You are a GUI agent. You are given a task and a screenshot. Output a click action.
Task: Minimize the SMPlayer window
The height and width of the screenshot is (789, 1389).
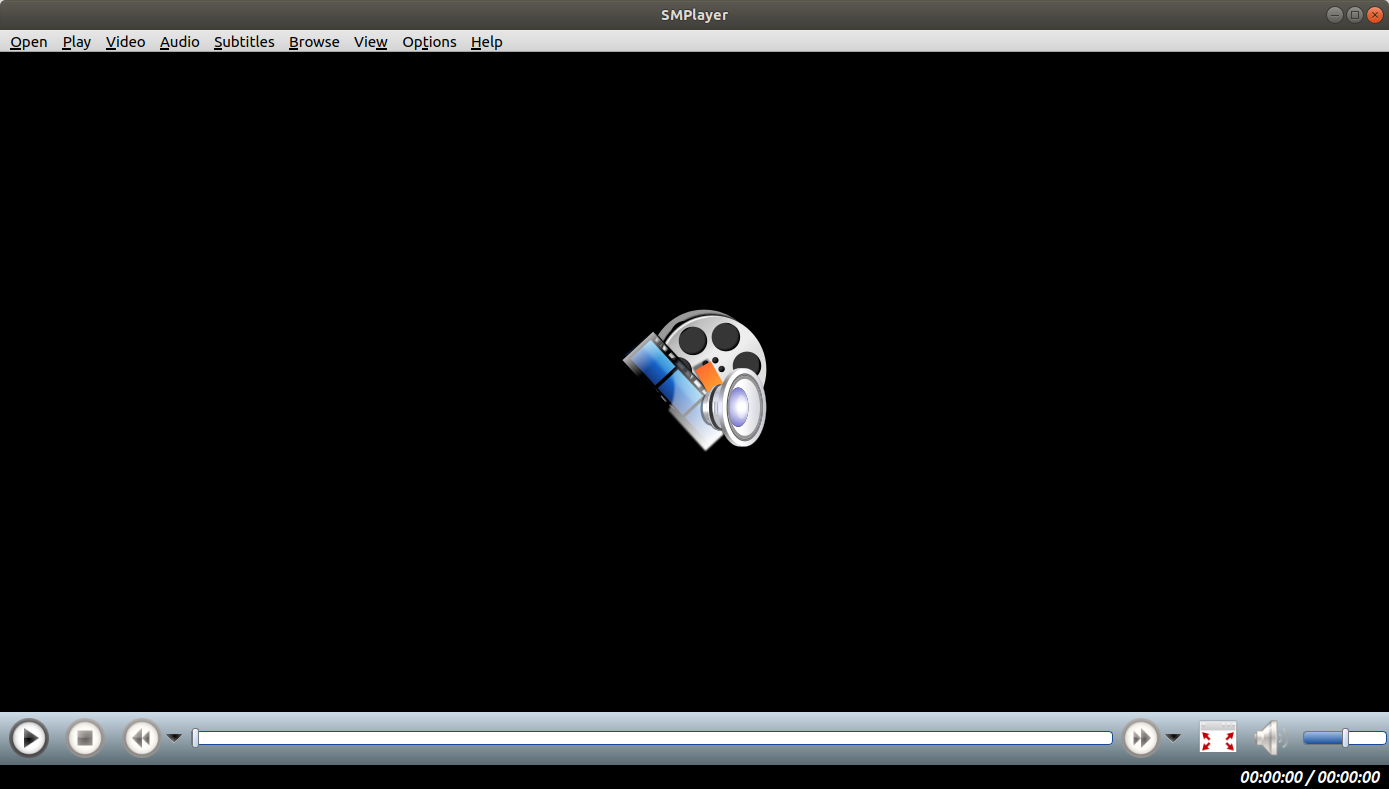(1335, 14)
